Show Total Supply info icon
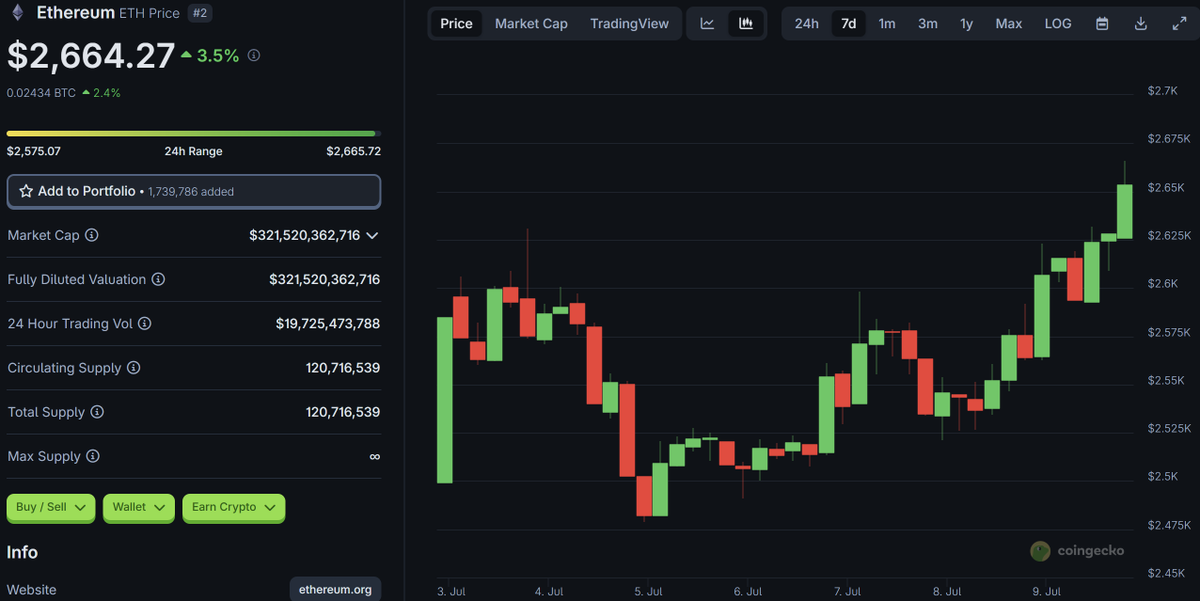The height and width of the screenshot is (601, 1200). click(x=97, y=412)
